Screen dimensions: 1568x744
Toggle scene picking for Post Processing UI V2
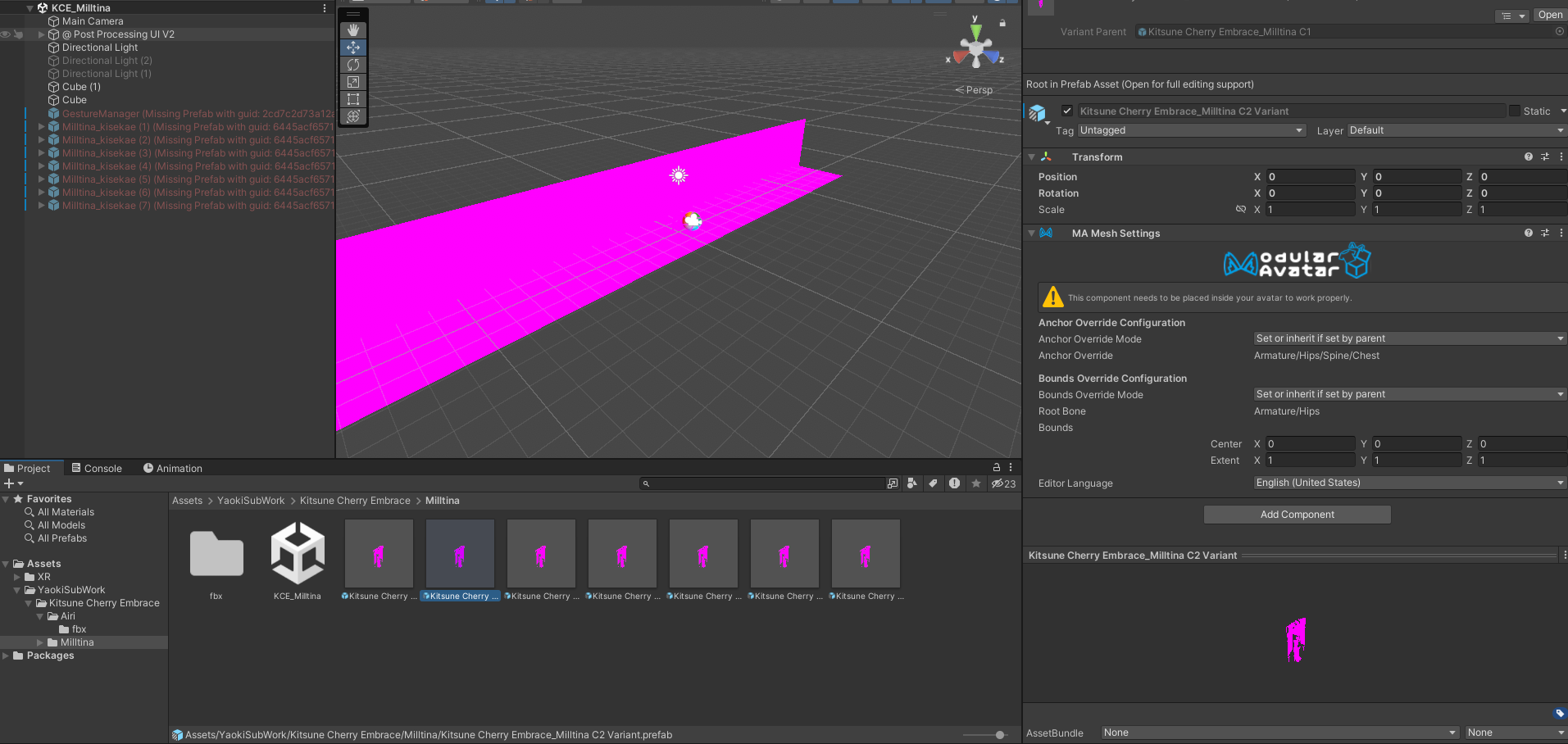click(18, 34)
